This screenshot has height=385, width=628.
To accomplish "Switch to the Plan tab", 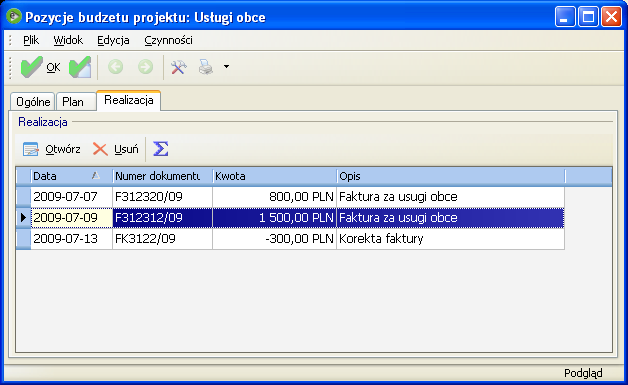I will pos(76,102).
